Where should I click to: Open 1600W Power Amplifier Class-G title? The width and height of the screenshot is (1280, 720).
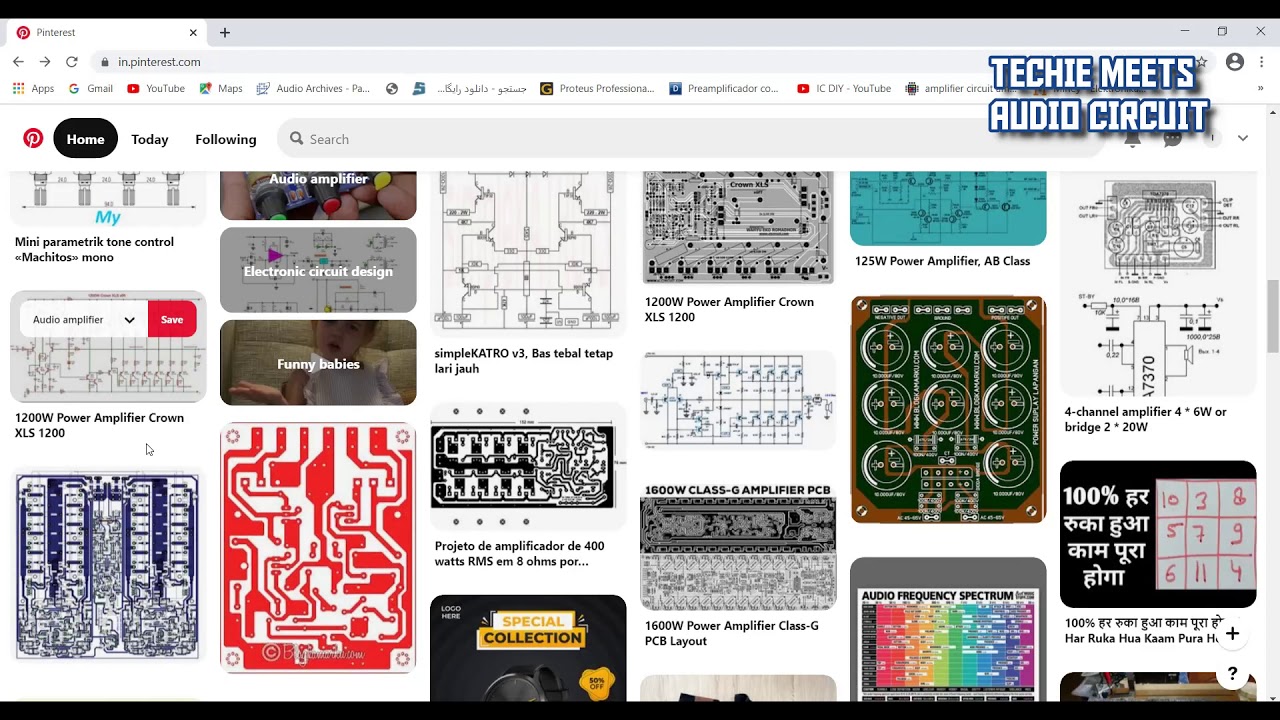(731, 633)
